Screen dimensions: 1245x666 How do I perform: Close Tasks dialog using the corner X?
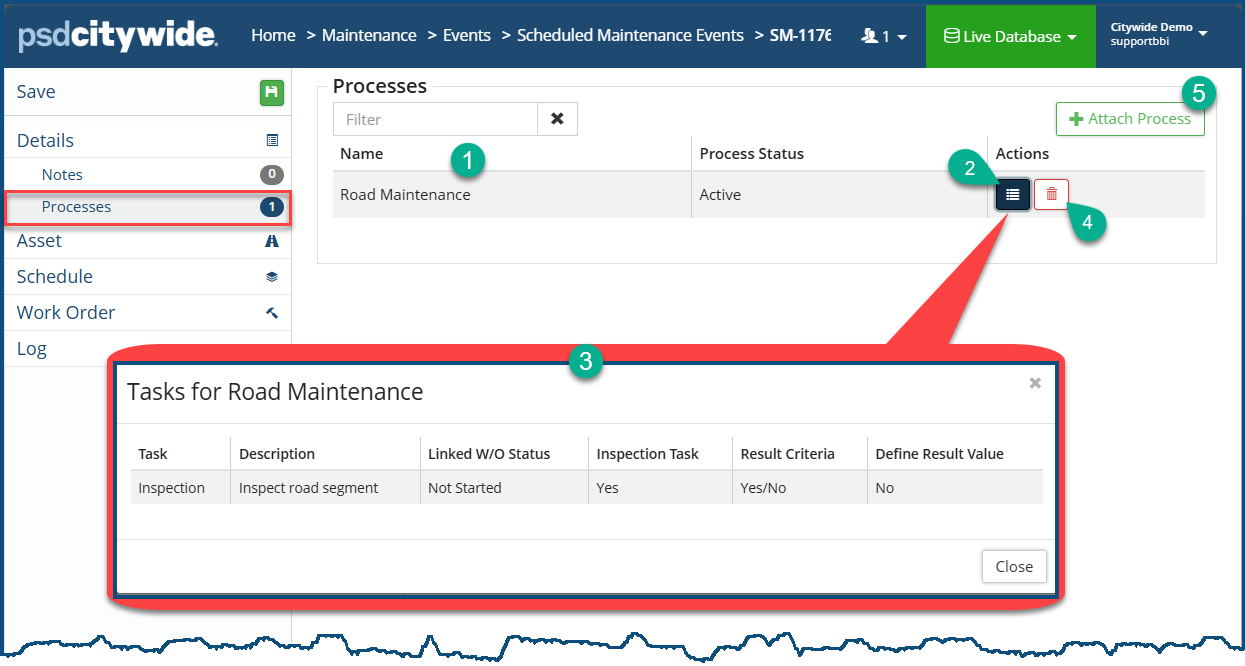(1035, 383)
